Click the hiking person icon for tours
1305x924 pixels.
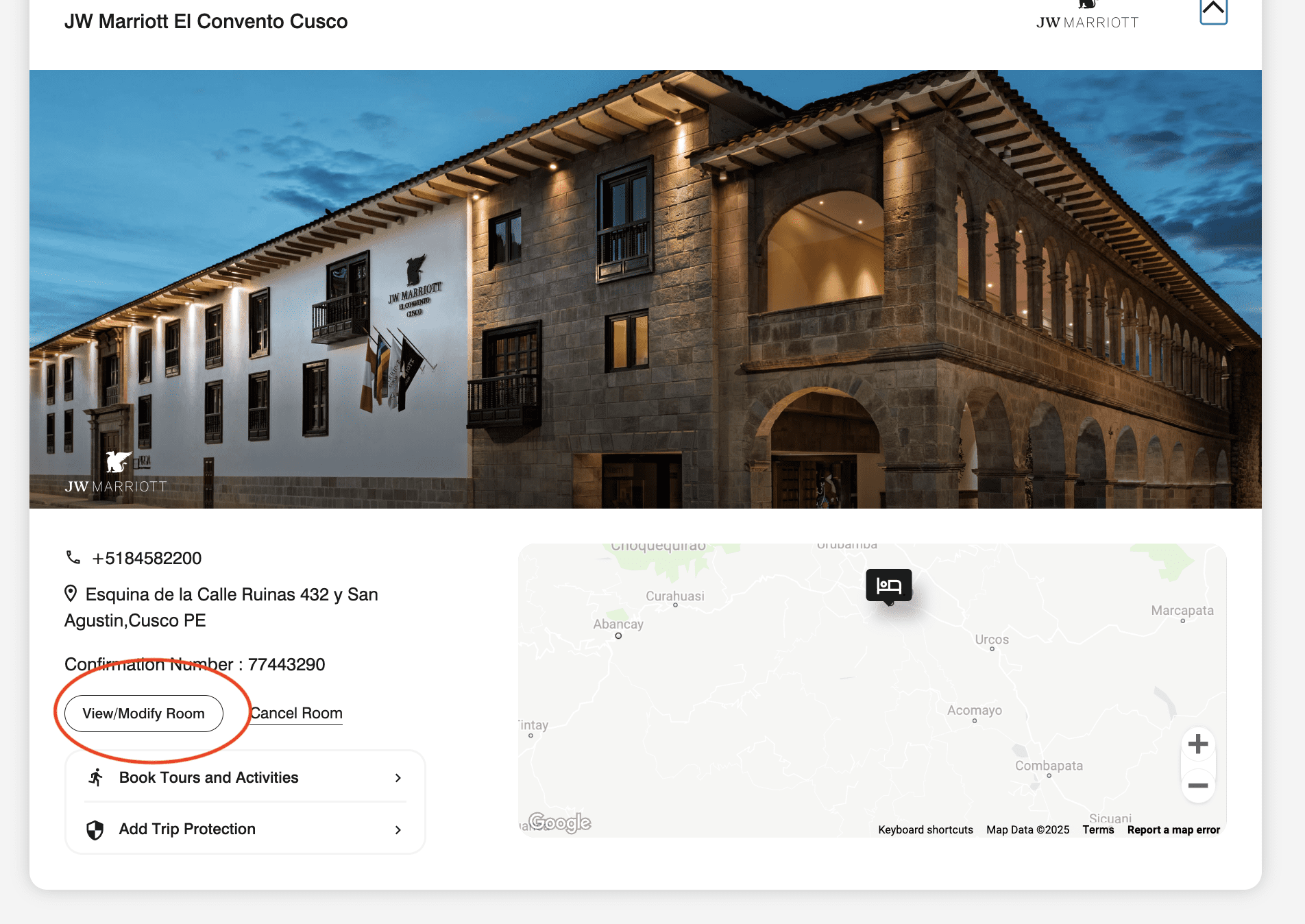click(96, 777)
